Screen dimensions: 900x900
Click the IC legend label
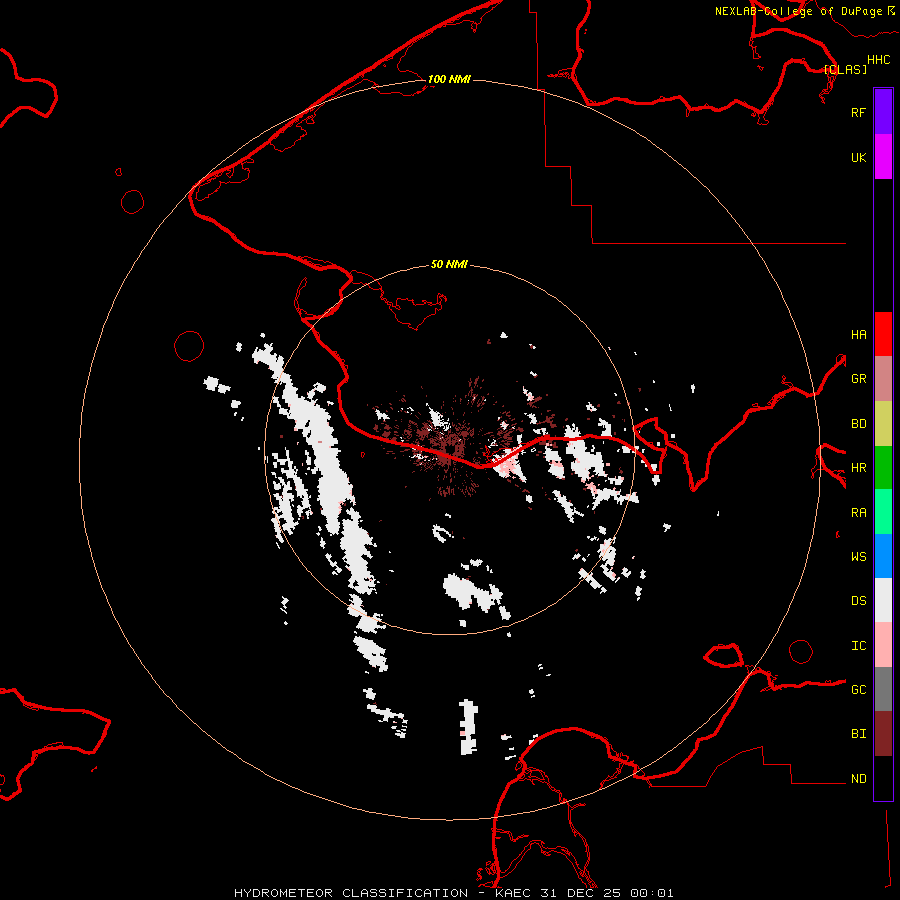click(858, 645)
